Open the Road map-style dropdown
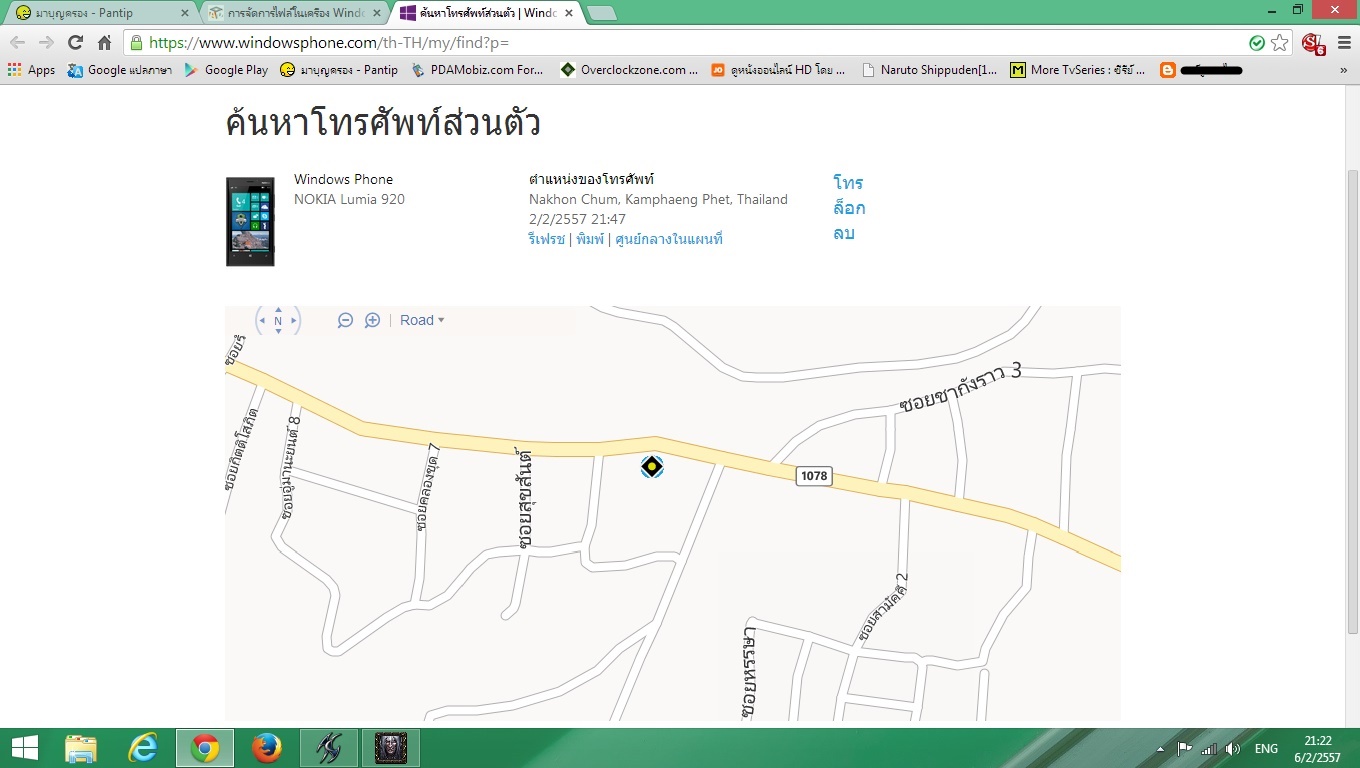 click(x=422, y=320)
